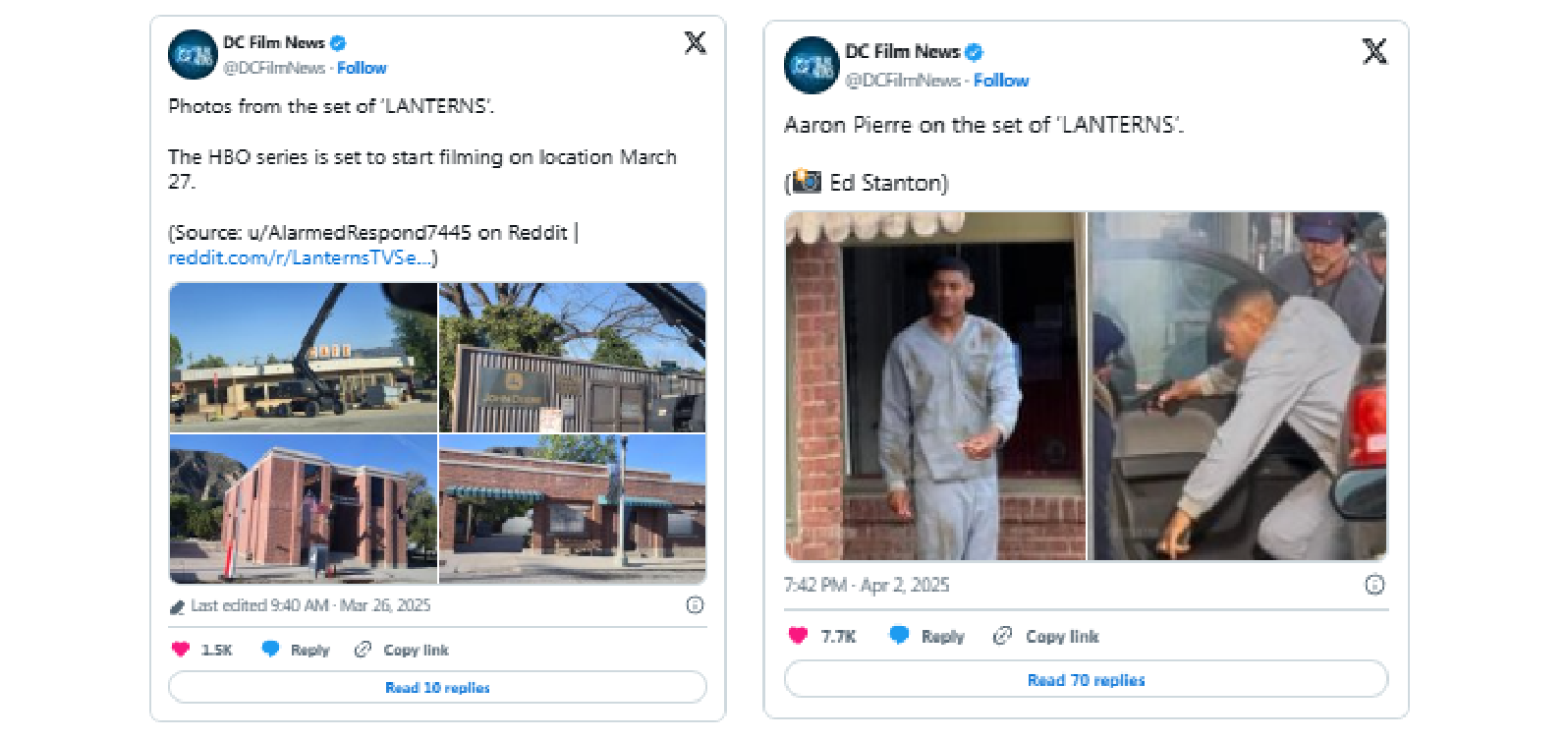Click the reply bubble icon on the left tweet
Image resolution: width=1568 pixels, height=740 pixels.
270,650
